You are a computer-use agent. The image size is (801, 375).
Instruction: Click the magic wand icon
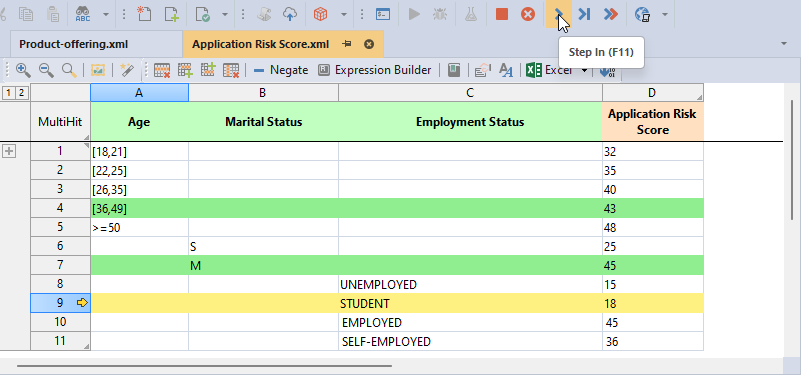(x=127, y=70)
